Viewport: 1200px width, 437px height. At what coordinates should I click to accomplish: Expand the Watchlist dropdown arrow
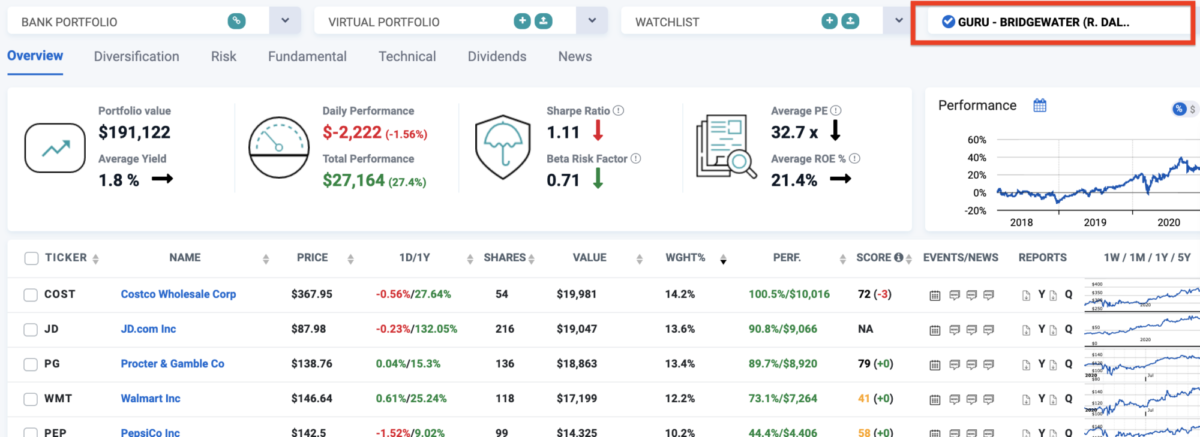pos(898,20)
